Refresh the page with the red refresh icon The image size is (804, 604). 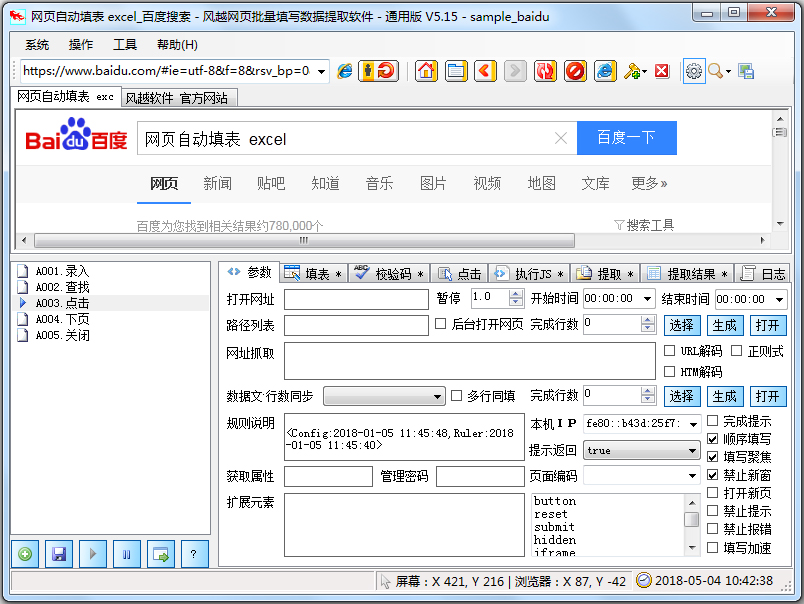(545, 71)
